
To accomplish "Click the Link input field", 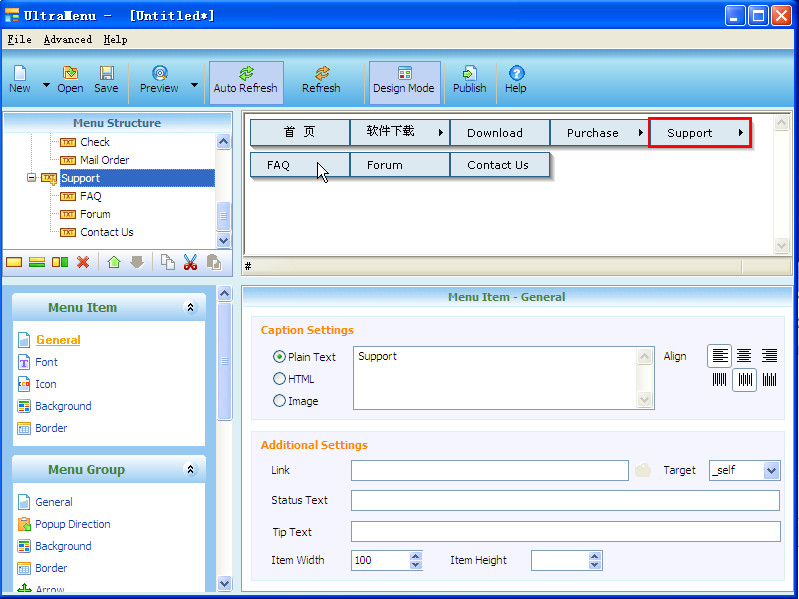I will [490, 470].
